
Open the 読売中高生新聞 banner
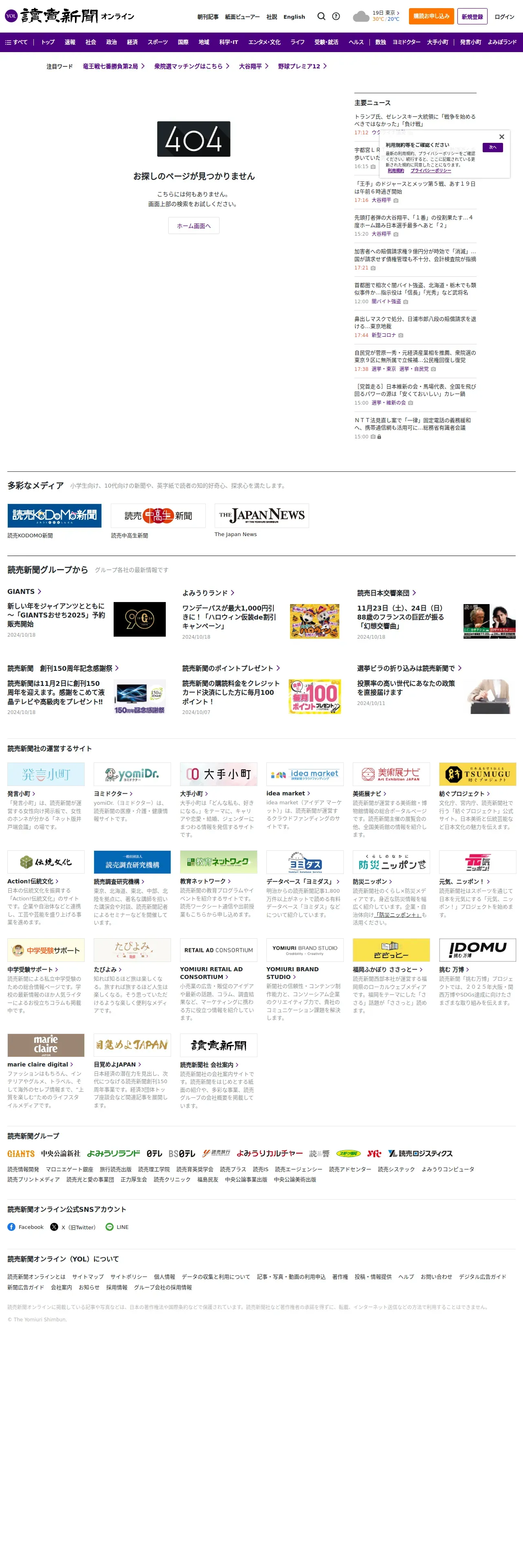click(158, 515)
